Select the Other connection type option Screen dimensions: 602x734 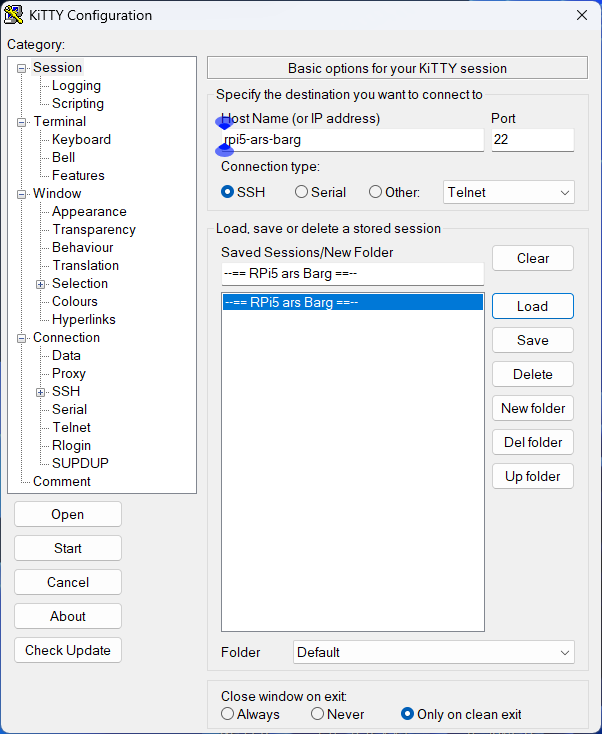point(376,192)
